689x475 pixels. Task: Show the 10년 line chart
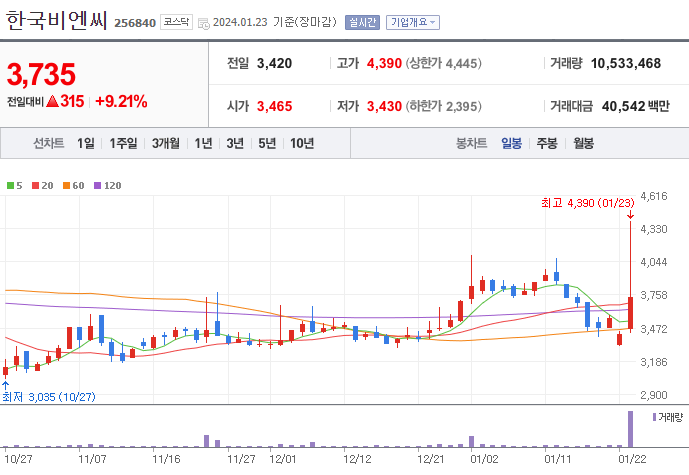(302, 143)
